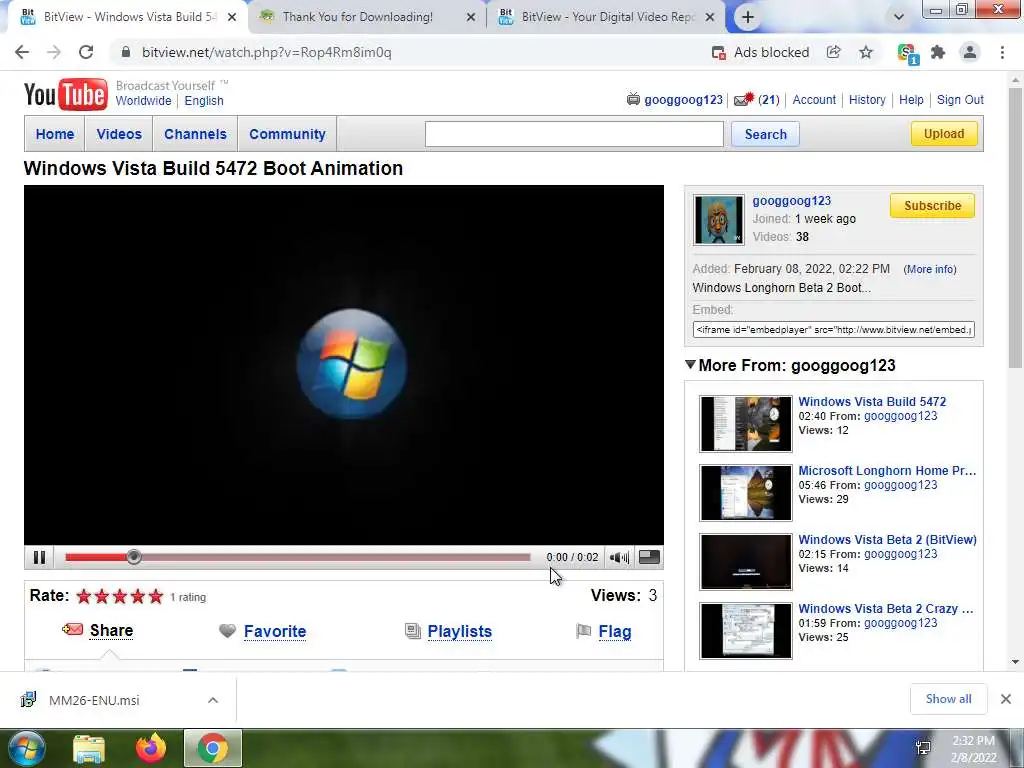
Task: Flag this video
Action: coord(615,632)
